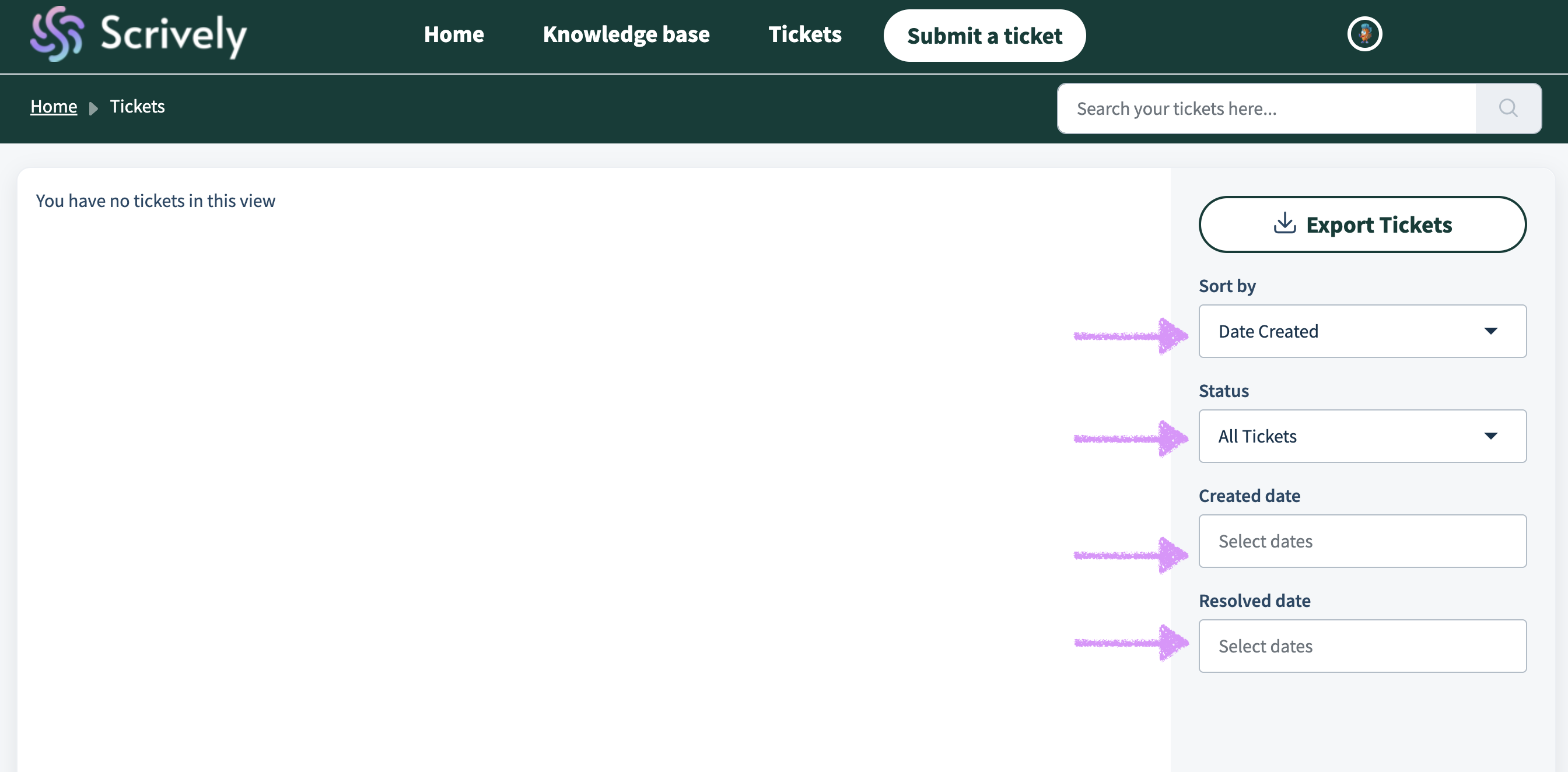Expand the Status dropdown arrow
The image size is (1568, 772).
(x=1490, y=436)
